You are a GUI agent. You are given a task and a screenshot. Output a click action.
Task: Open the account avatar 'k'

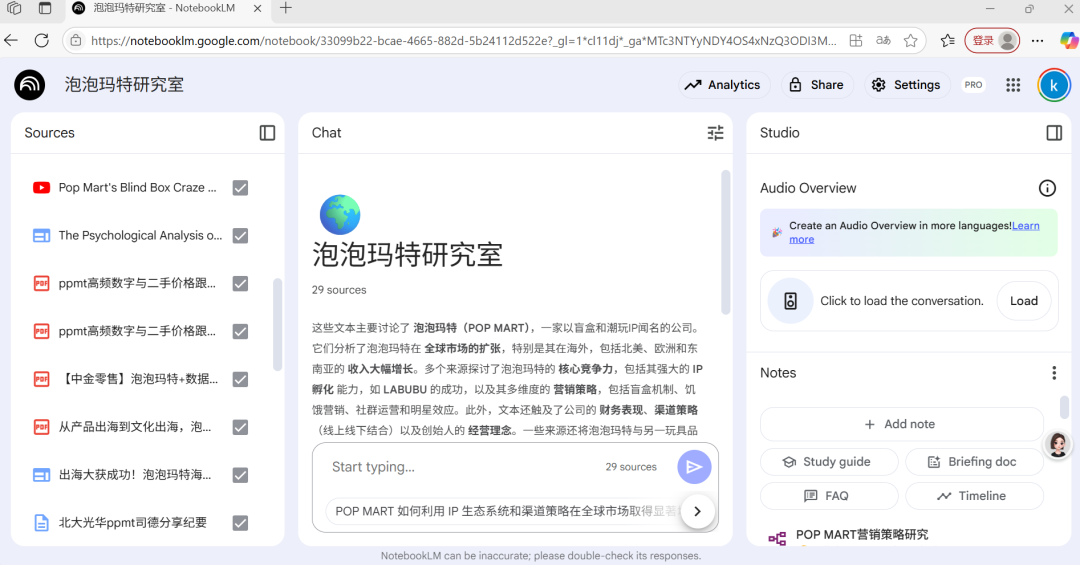point(1054,85)
